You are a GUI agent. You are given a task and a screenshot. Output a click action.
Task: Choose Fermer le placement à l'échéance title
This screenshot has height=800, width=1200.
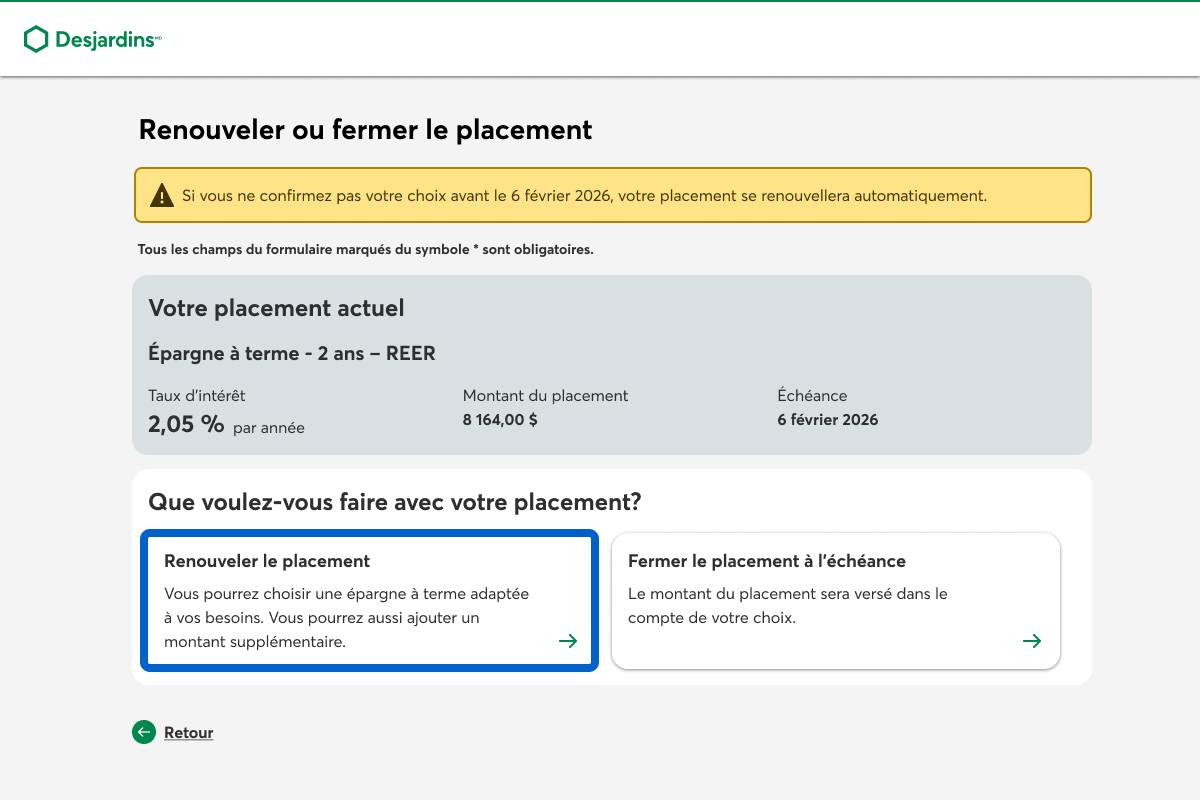pyautogui.click(x=766, y=561)
